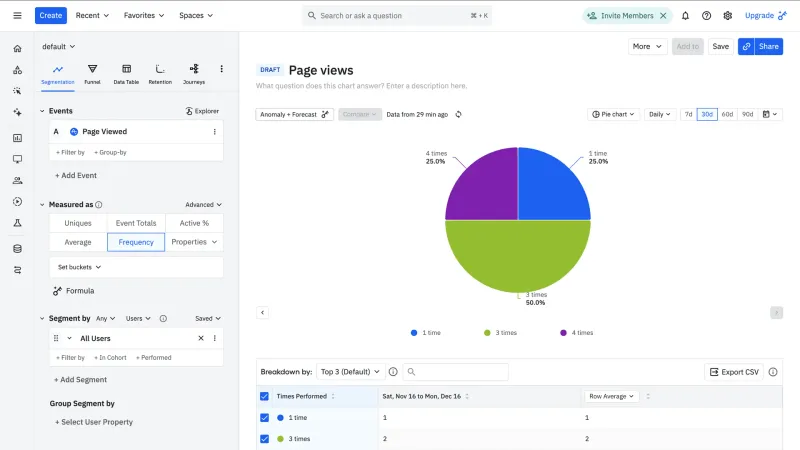Collapse the left panel with arrow
800x450 pixels.
coord(262,312)
